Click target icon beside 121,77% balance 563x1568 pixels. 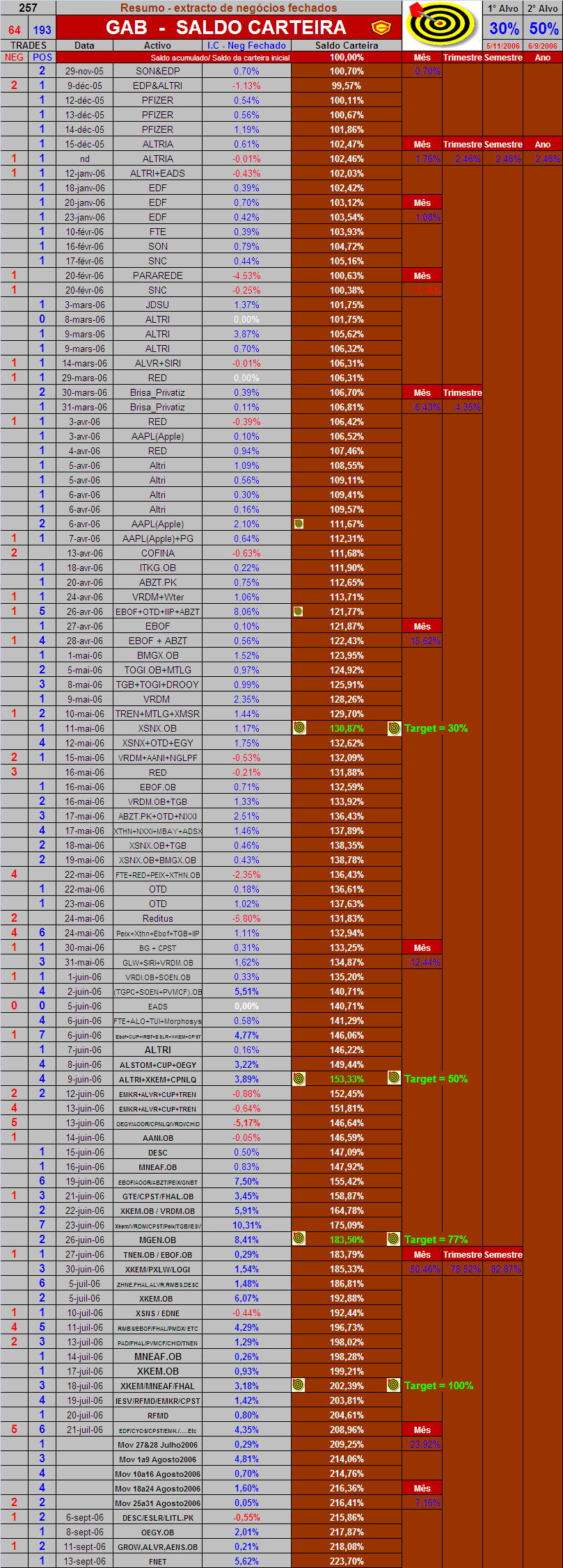click(x=299, y=611)
